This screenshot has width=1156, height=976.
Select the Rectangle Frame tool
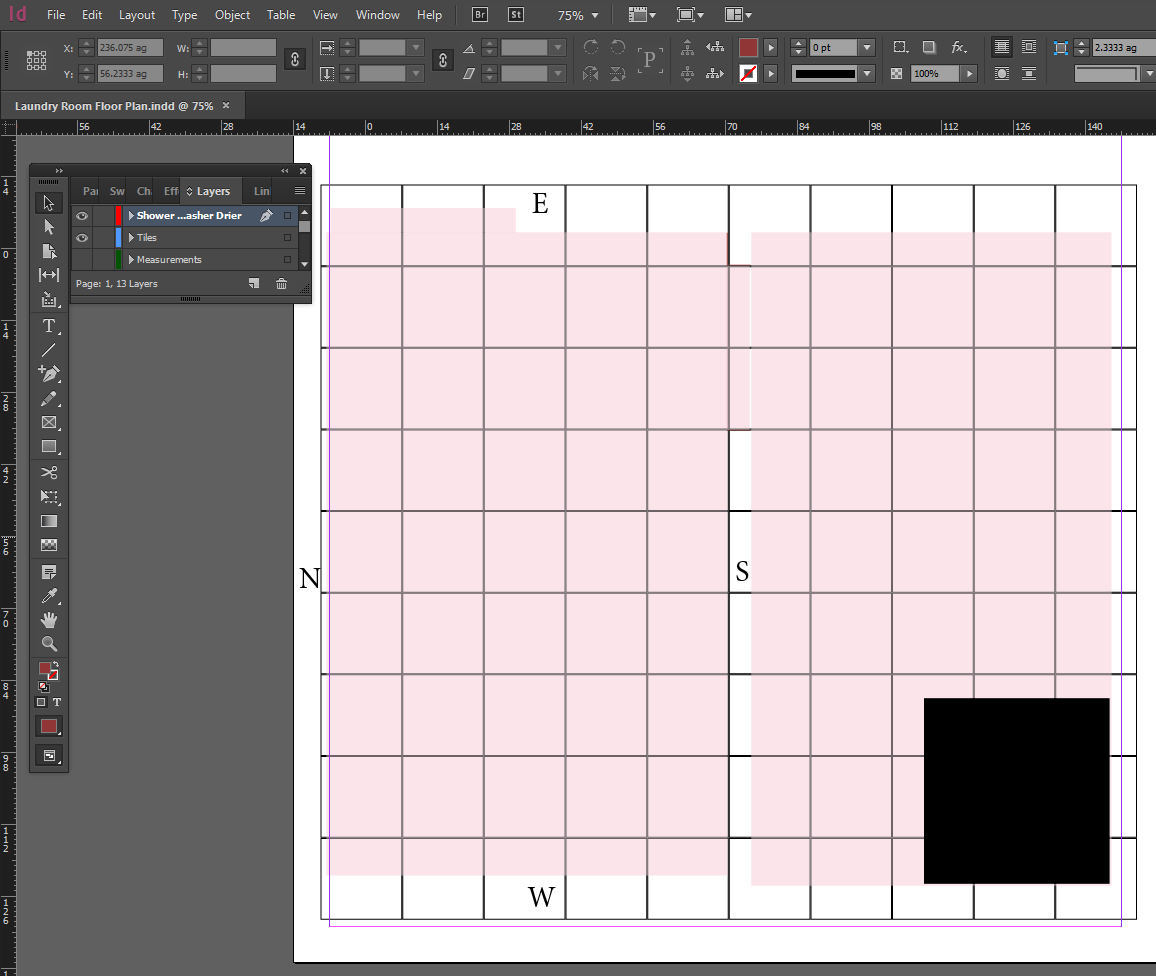click(x=48, y=423)
